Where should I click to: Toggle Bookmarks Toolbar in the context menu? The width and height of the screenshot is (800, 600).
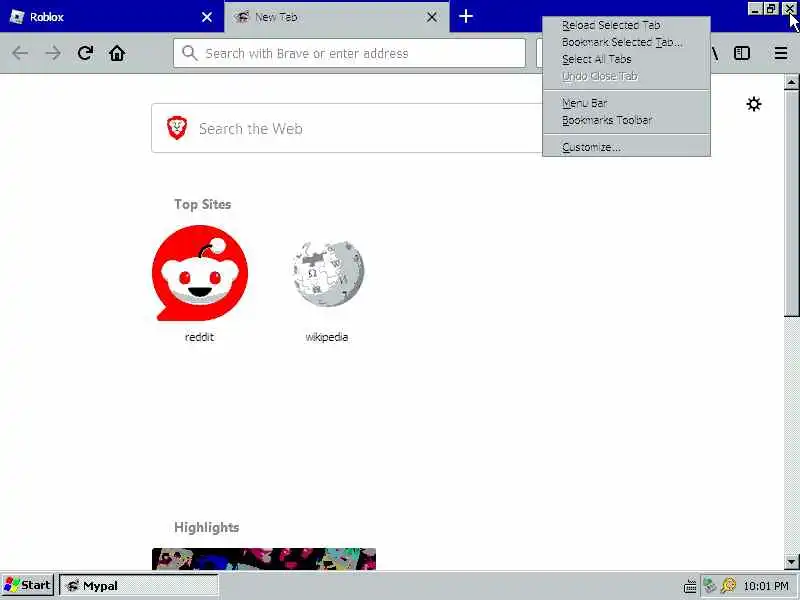click(x=626, y=120)
